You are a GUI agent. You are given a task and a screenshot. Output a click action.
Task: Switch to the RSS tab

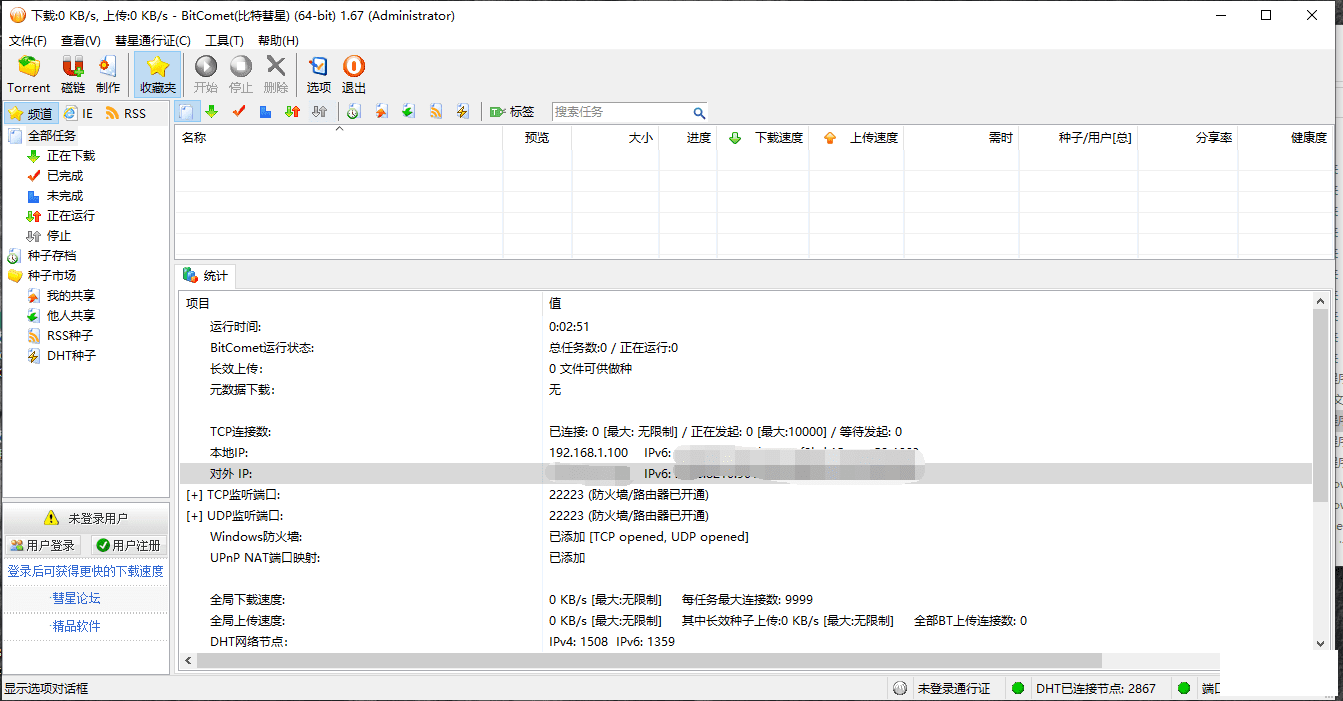(x=126, y=113)
